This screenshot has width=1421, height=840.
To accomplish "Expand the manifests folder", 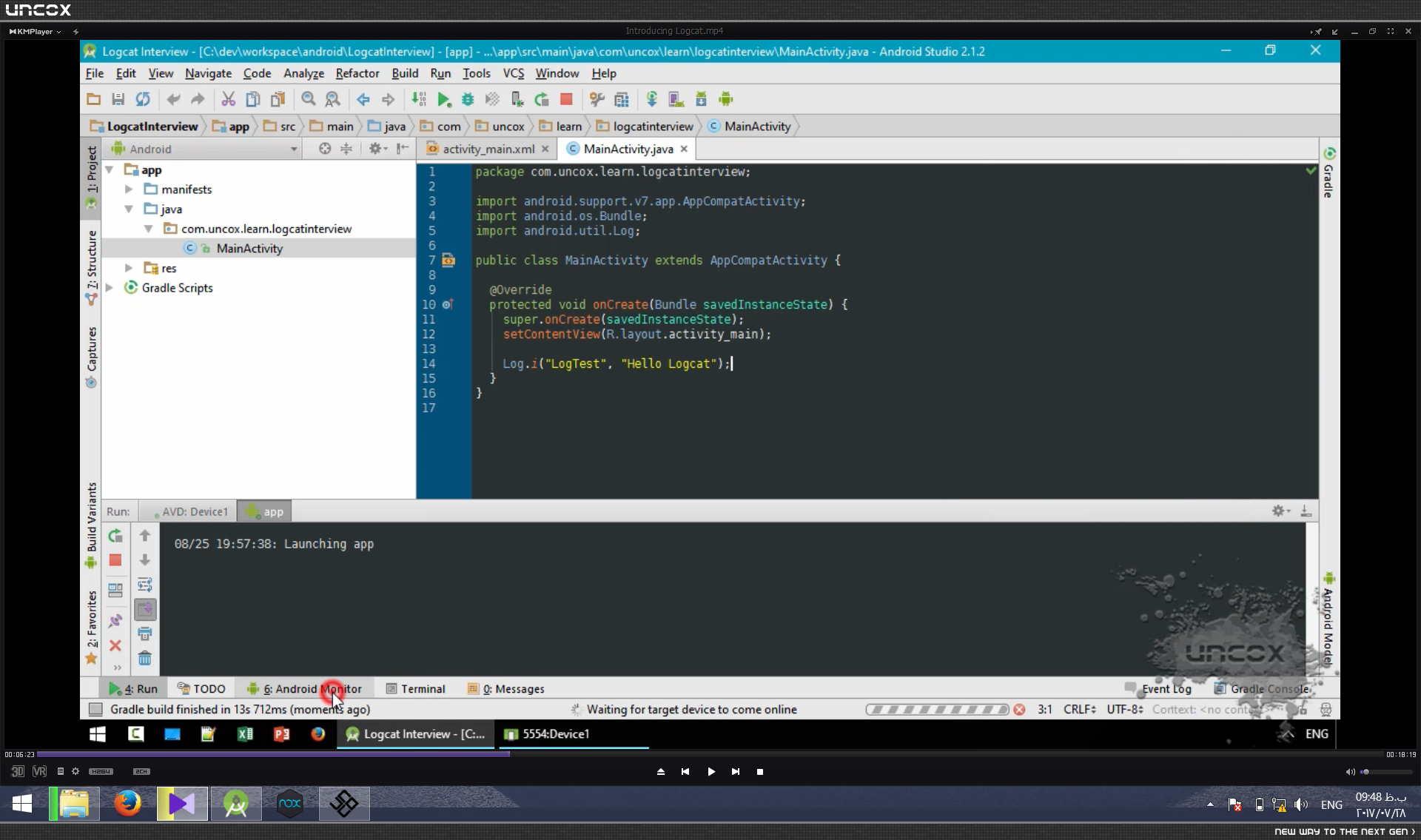I will pos(129,189).
